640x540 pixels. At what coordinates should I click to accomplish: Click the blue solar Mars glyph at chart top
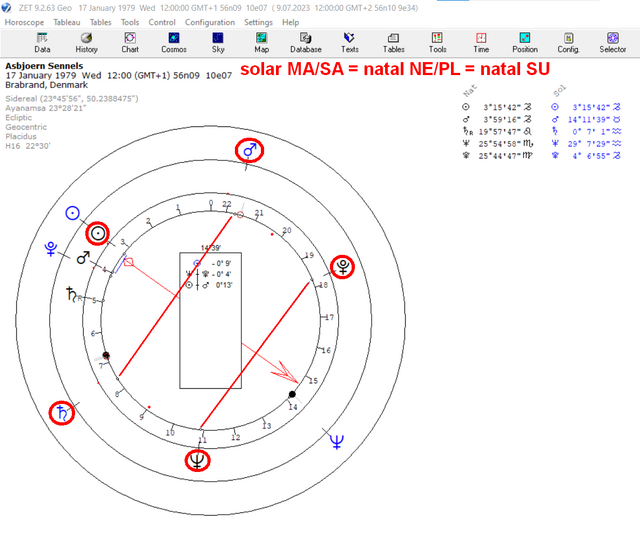click(x=249, y=151)
